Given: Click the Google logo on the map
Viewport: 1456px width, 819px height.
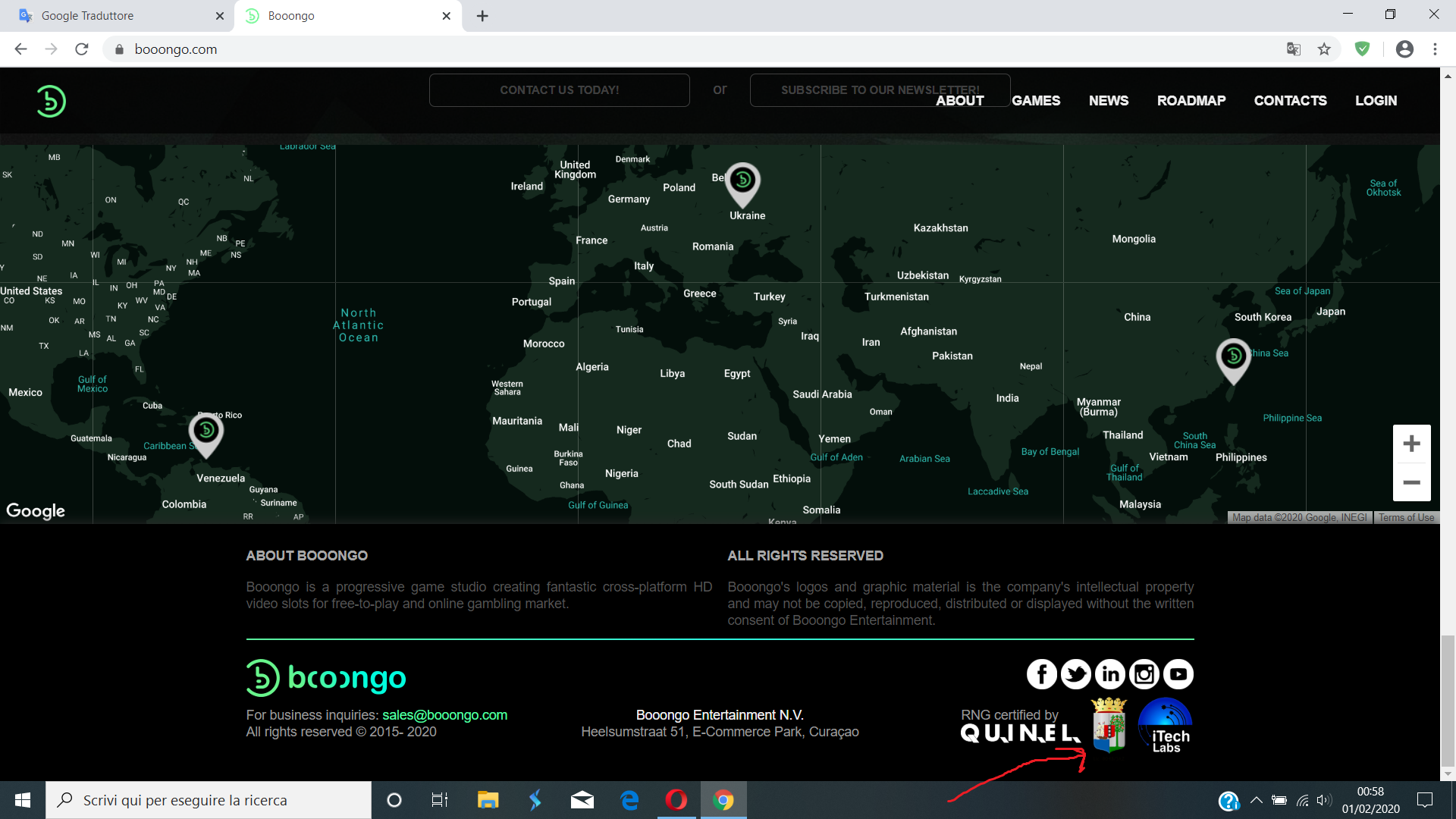Looking at the screenshot, I should [x=36, y=511].
